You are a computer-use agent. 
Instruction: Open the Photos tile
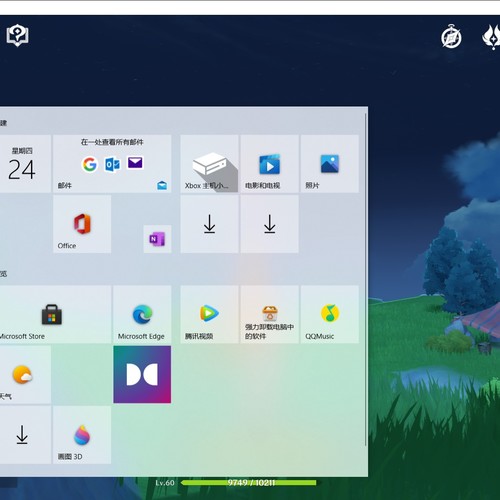click(330, 164)
